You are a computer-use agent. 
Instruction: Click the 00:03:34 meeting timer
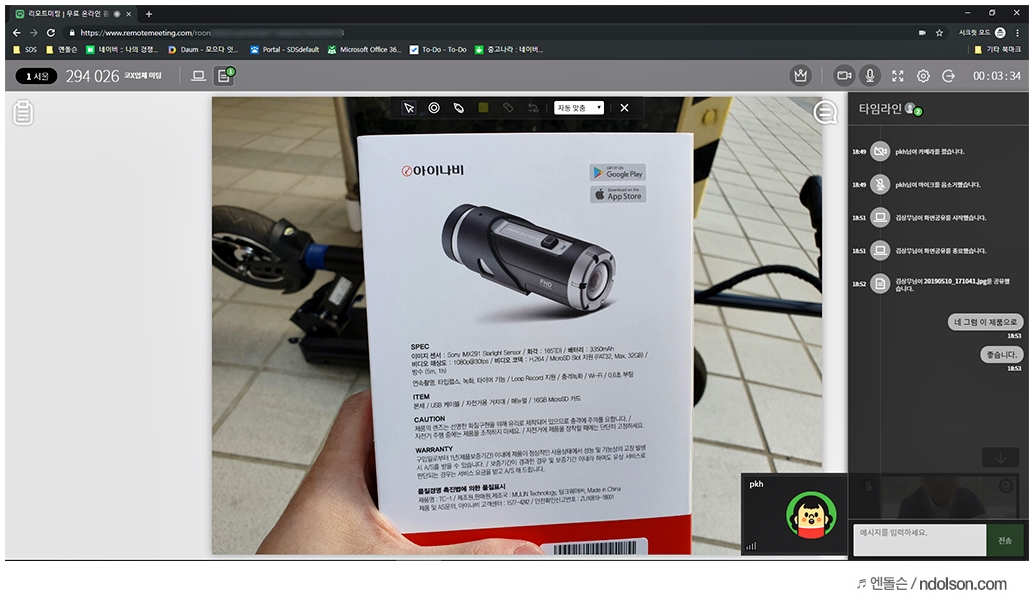[x=996, y=76]
